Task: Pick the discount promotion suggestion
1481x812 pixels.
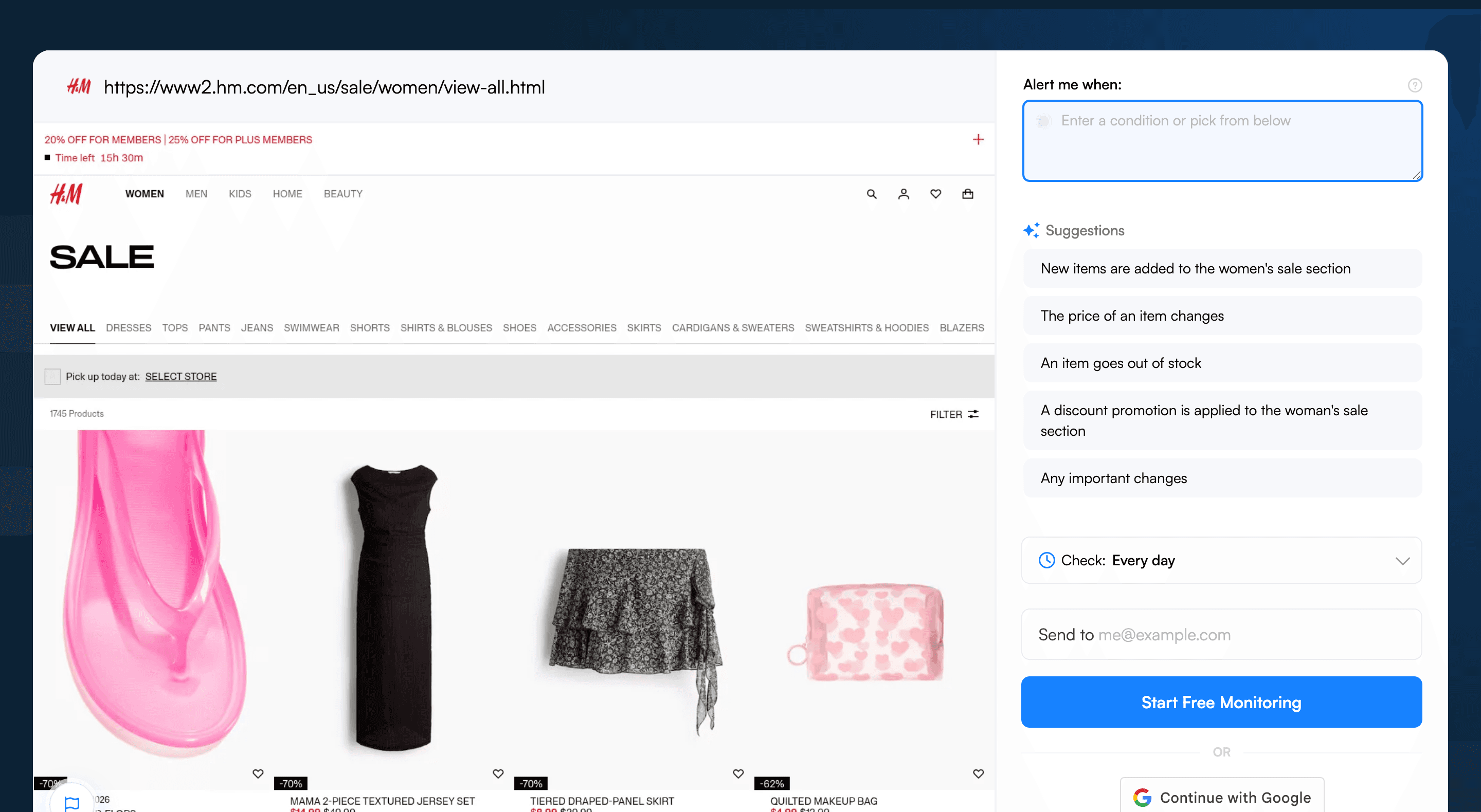Action: 1222,421
